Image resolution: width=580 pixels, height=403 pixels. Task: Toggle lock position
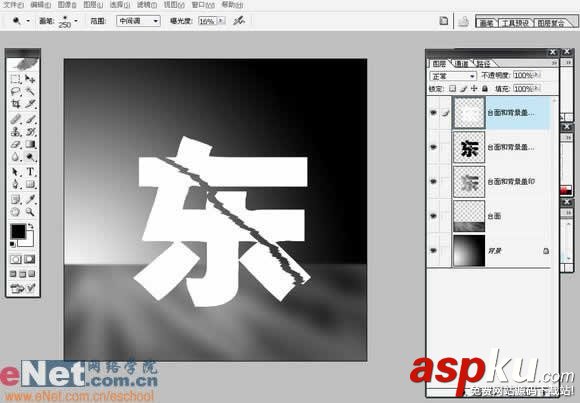tap(474, 89)
